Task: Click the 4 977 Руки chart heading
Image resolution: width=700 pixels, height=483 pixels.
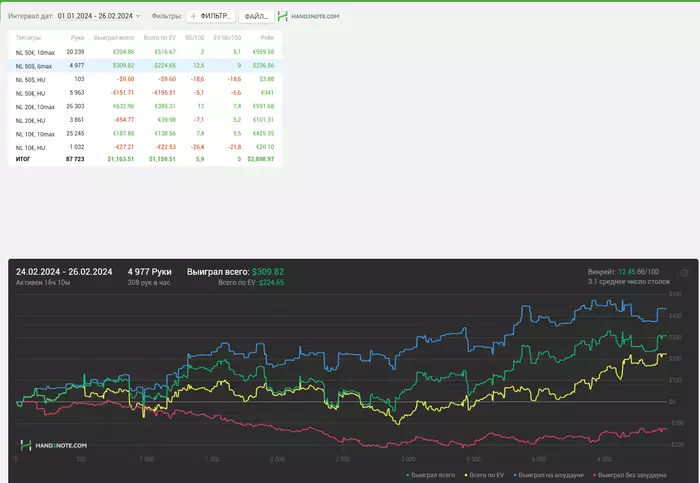Action: [150, 272]
